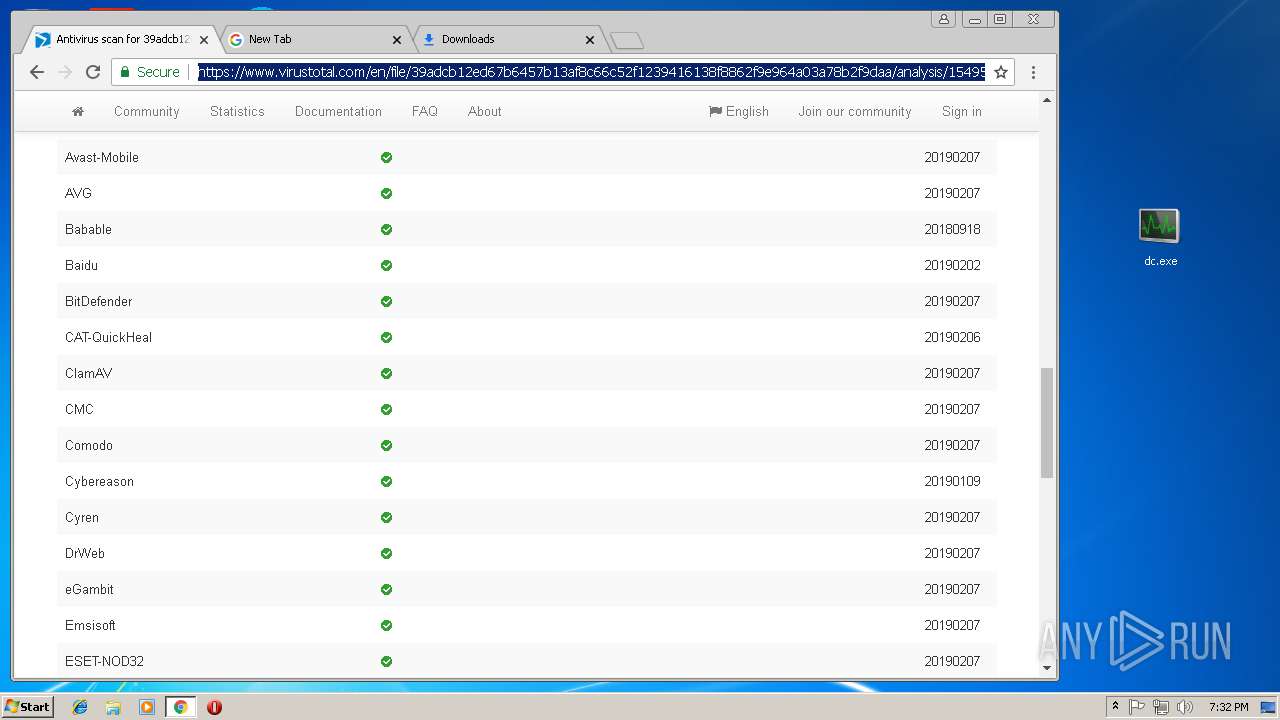Open File Explorer from the taskbar

(x=113, y=707)
